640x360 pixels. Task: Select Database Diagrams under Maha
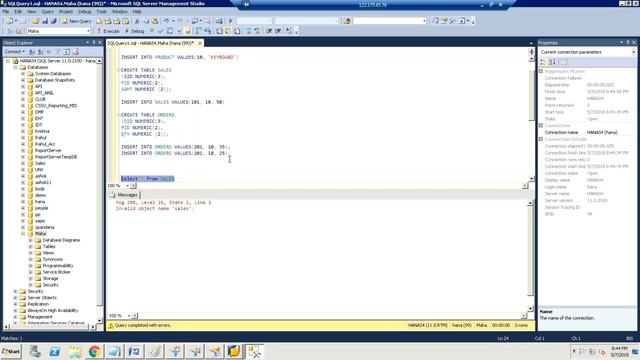point(61,240)
